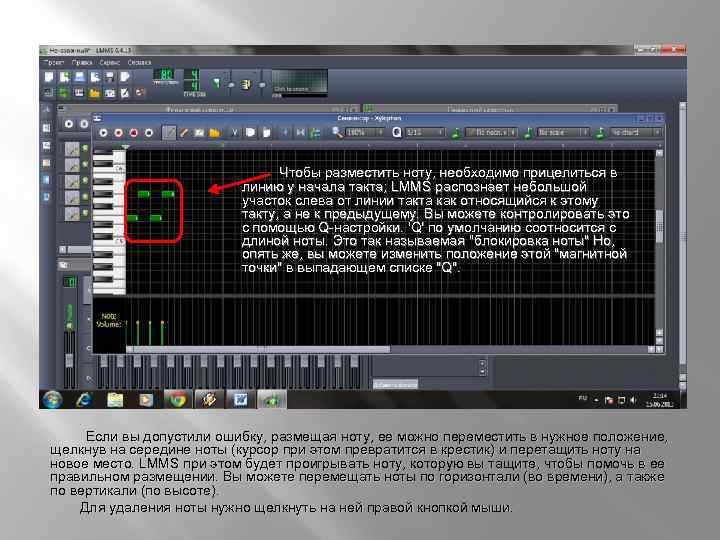
Task: Open the note length dropdown
Action: pos(492,133)
